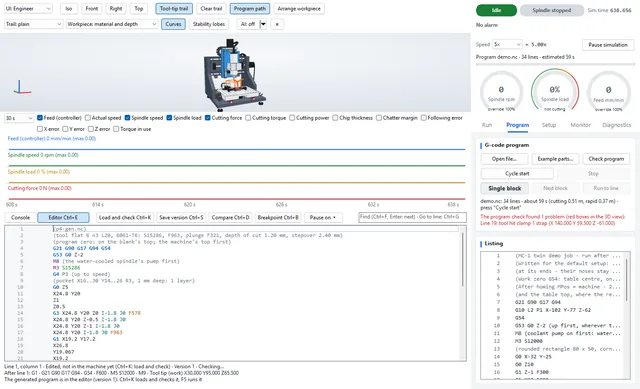Open the Monitor tab
This screenshot has width=640, height=389.
coord(580,125)
